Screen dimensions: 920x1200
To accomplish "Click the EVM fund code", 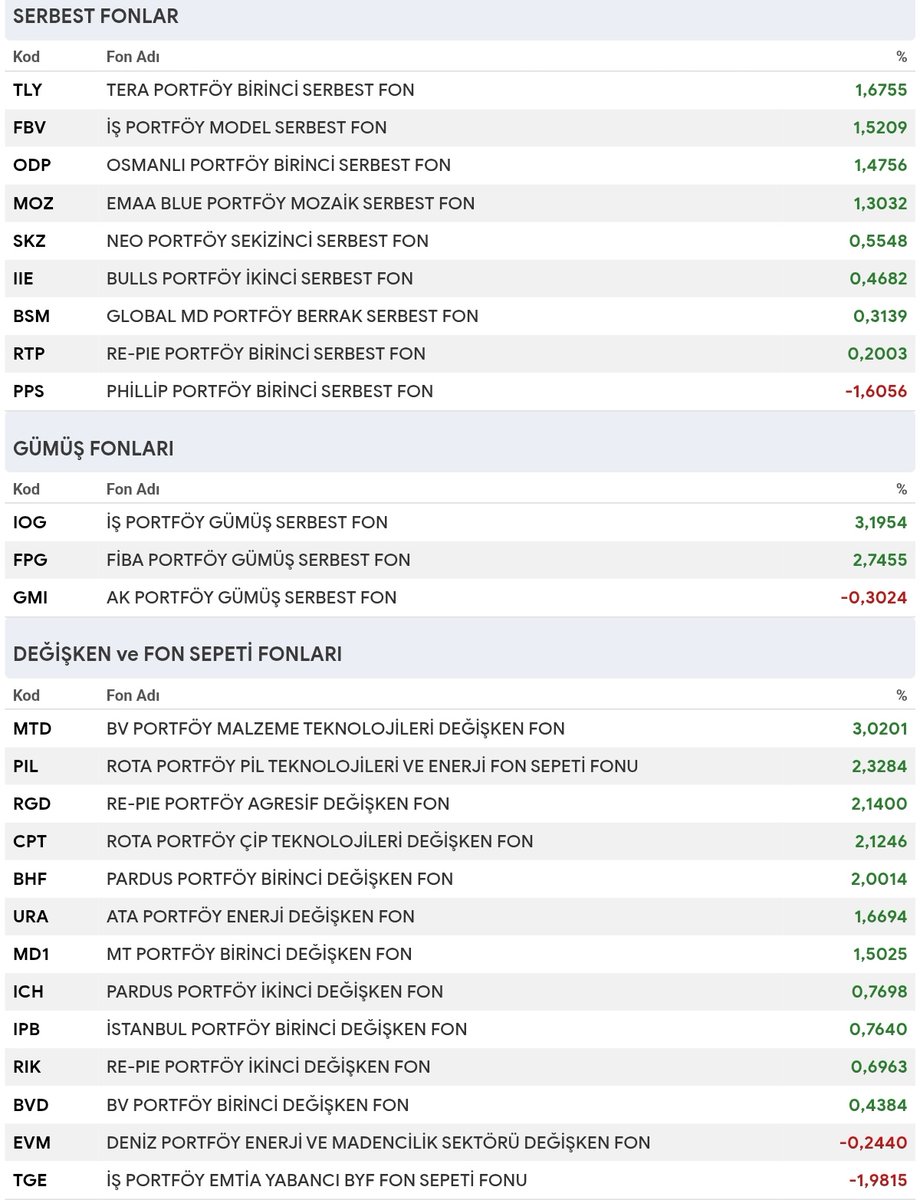I will pyautogui.click(x=32, y=1143).
